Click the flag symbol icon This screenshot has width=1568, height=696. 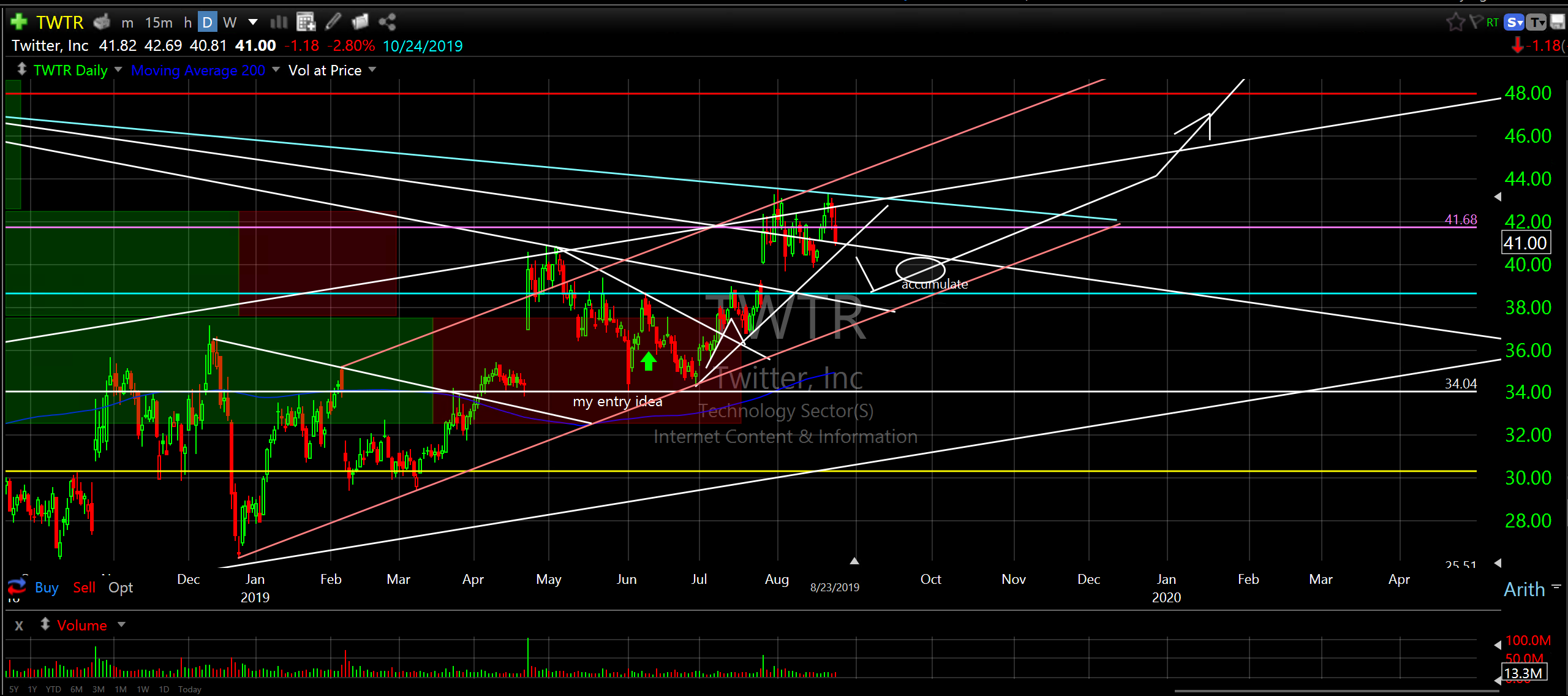[x=1476, y=22]
